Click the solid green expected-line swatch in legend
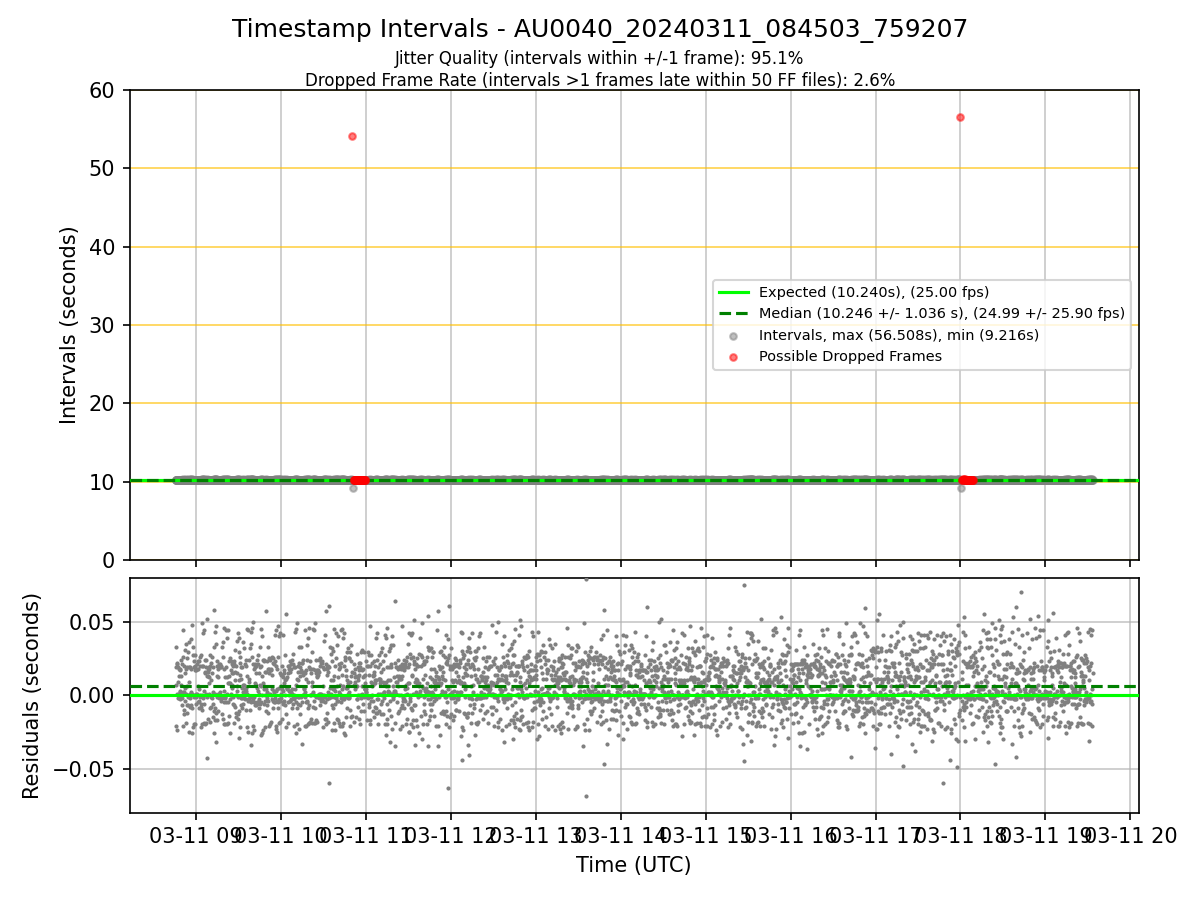 734,292
